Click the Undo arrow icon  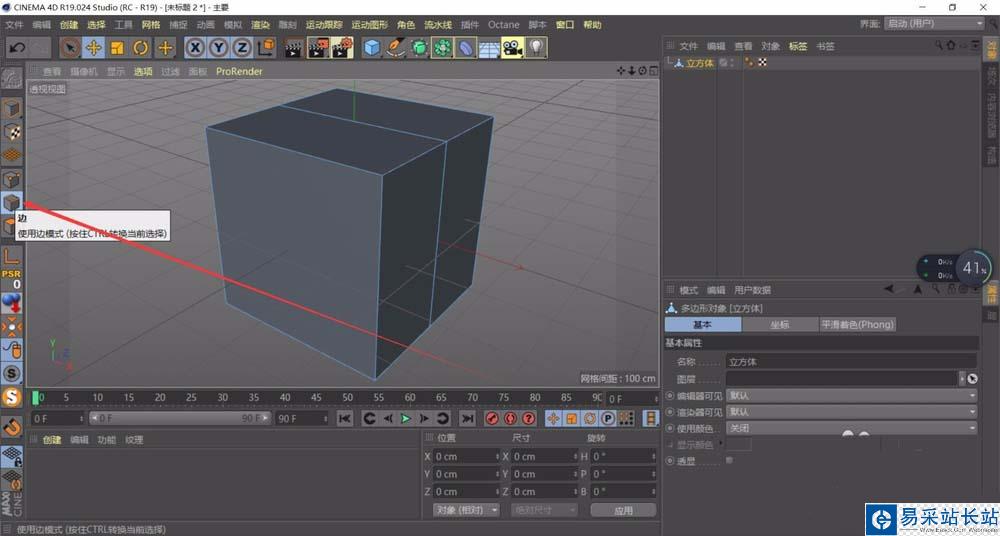point(17,47)
